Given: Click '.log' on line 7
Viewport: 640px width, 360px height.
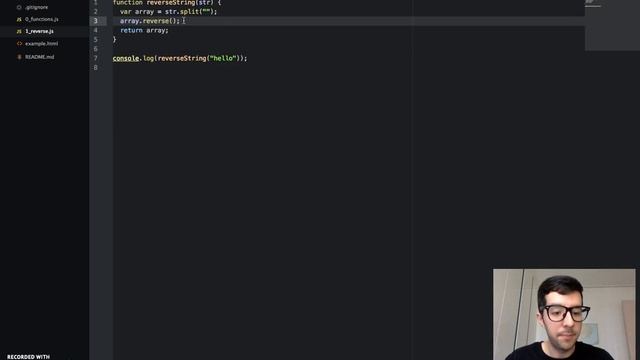Looking at the screenshot, I should click(147, 58).
